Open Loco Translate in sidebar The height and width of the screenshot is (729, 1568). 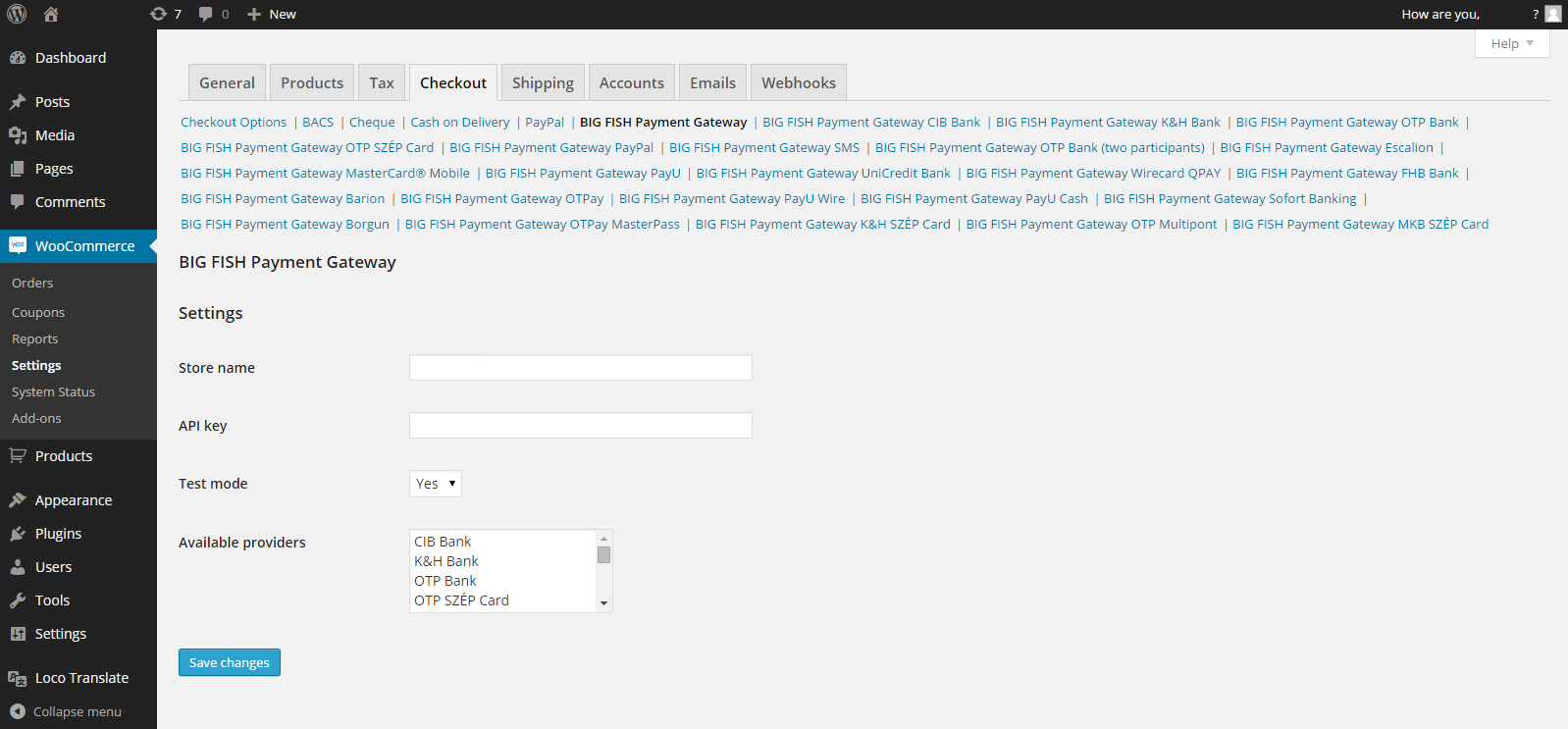[x=81, y=678]
